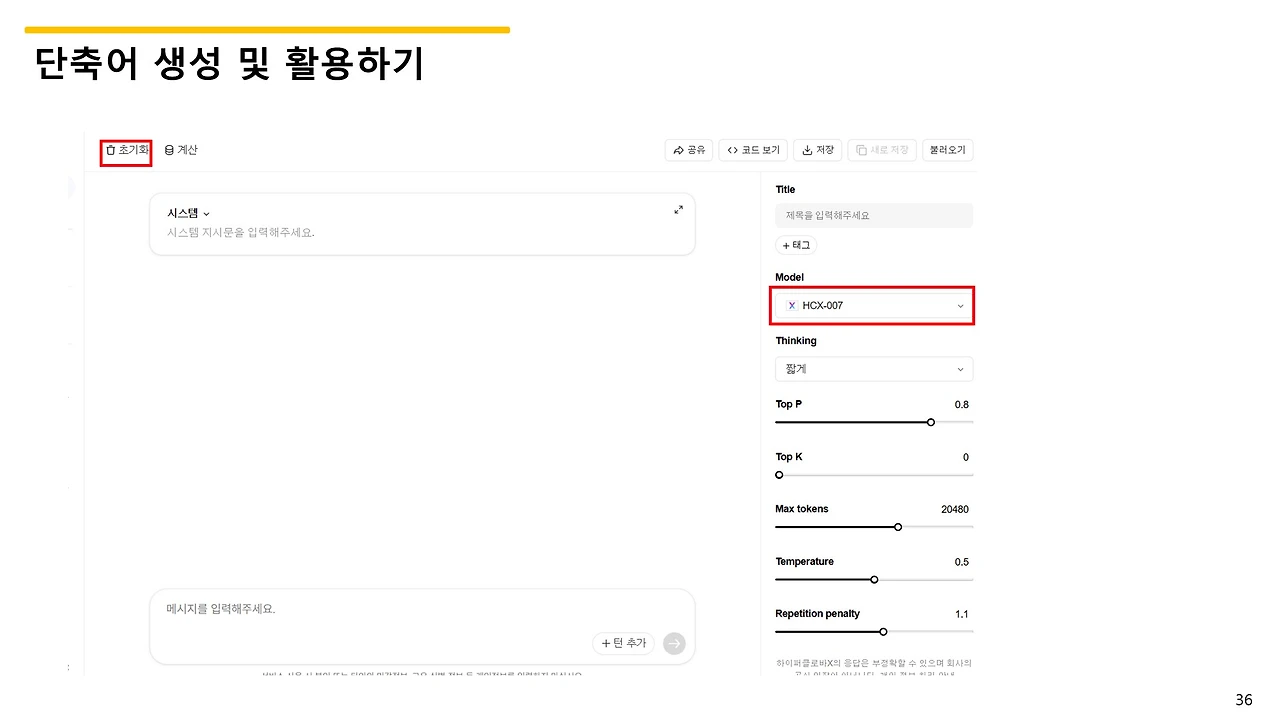Image resolution: width=1280 pixels, height=720 pixels.
Task: Expand the 시스템 role selector chevron
Action: (x=206, y=213)
